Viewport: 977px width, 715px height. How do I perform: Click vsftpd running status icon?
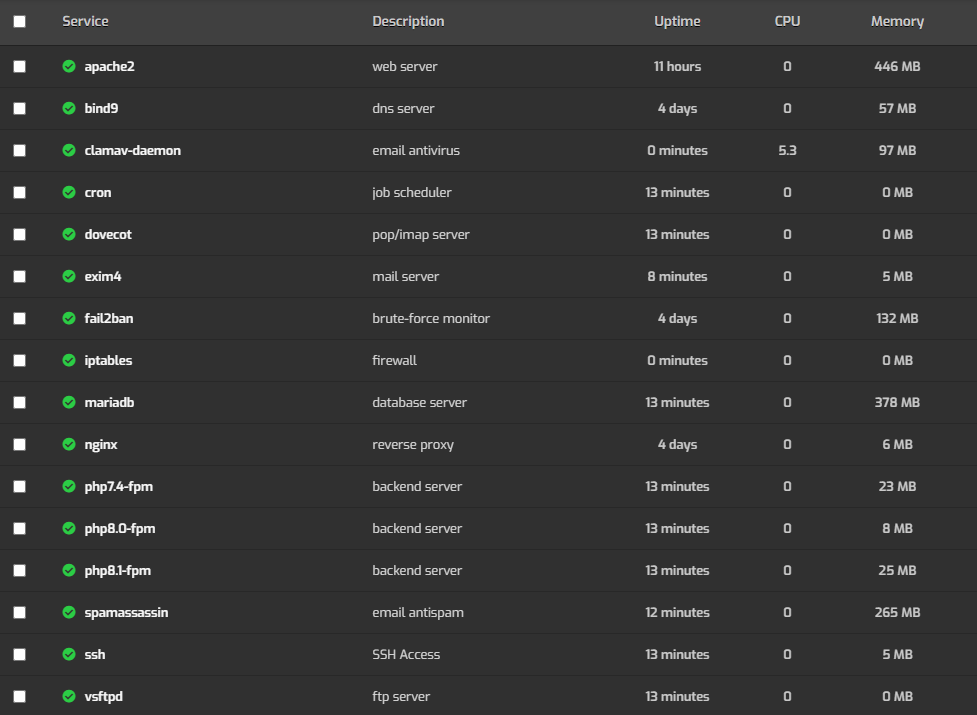(x=69, y=696)
